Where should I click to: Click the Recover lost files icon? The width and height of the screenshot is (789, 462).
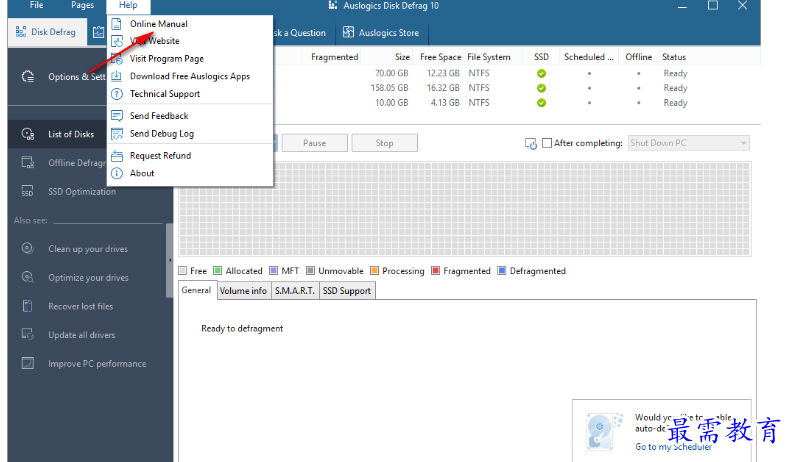pos(28,305)
